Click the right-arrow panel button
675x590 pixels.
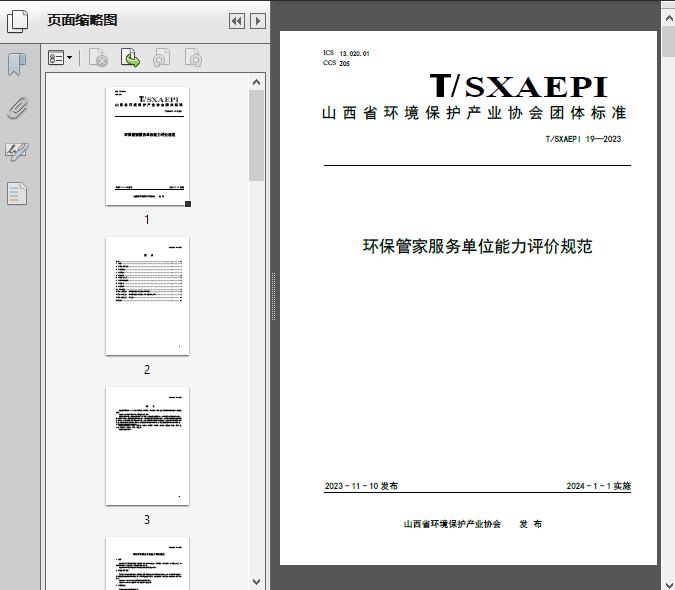pyautogui.click(x=258, y=21)
